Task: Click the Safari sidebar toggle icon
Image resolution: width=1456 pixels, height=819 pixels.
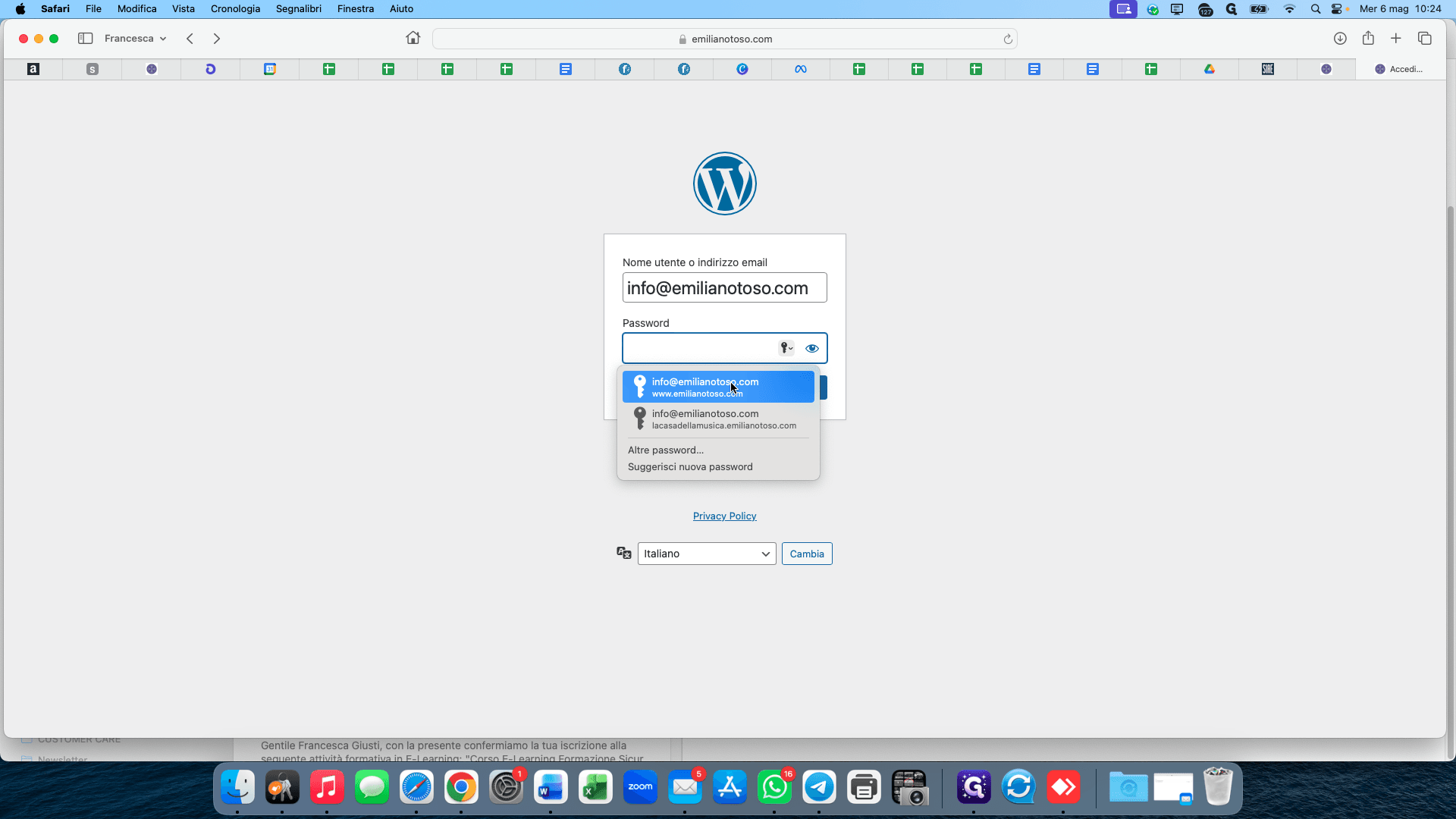Action: click(85, 39)
